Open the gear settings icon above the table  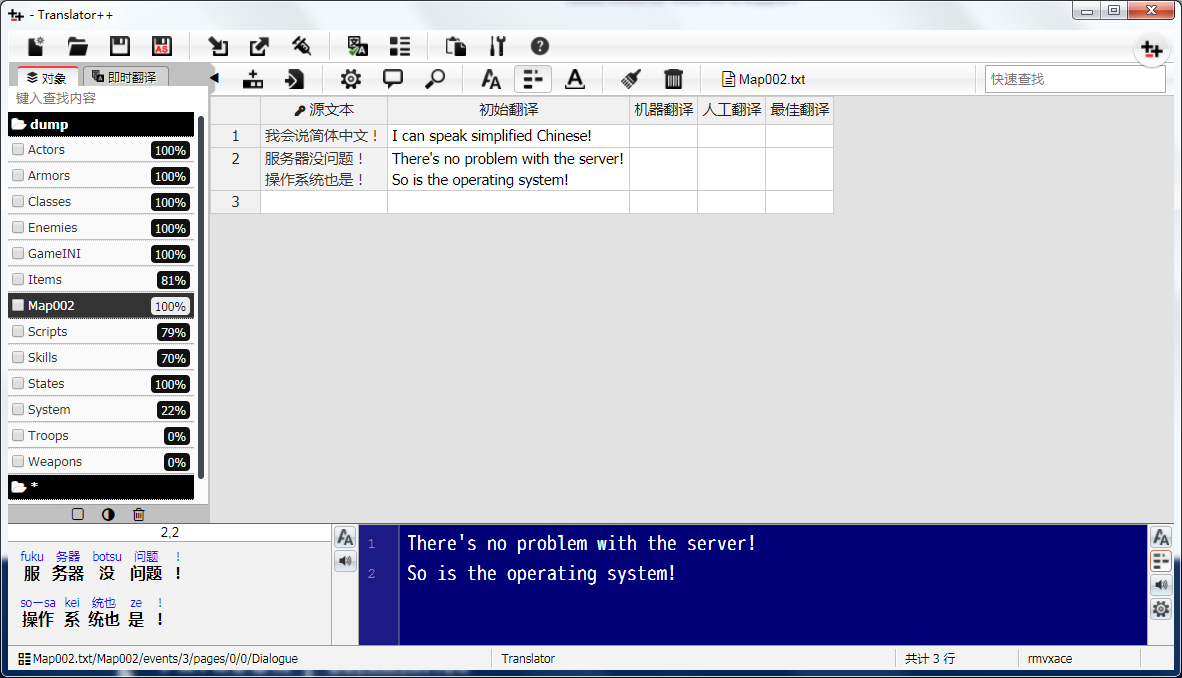coord(350,79)
